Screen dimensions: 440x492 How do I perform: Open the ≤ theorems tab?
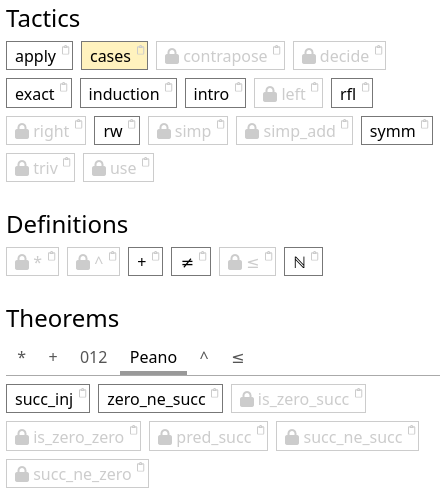point(238,358)
